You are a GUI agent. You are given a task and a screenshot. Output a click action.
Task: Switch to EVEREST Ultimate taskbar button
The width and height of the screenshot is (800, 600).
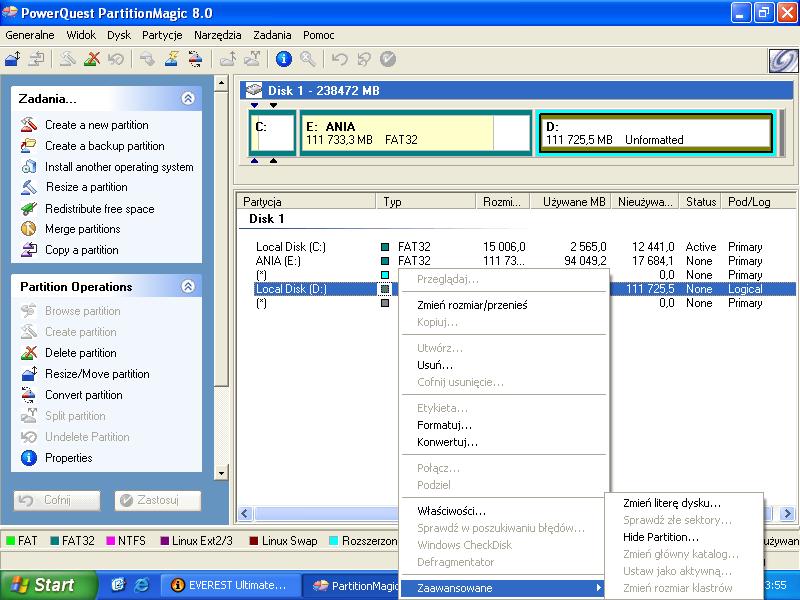230,585
